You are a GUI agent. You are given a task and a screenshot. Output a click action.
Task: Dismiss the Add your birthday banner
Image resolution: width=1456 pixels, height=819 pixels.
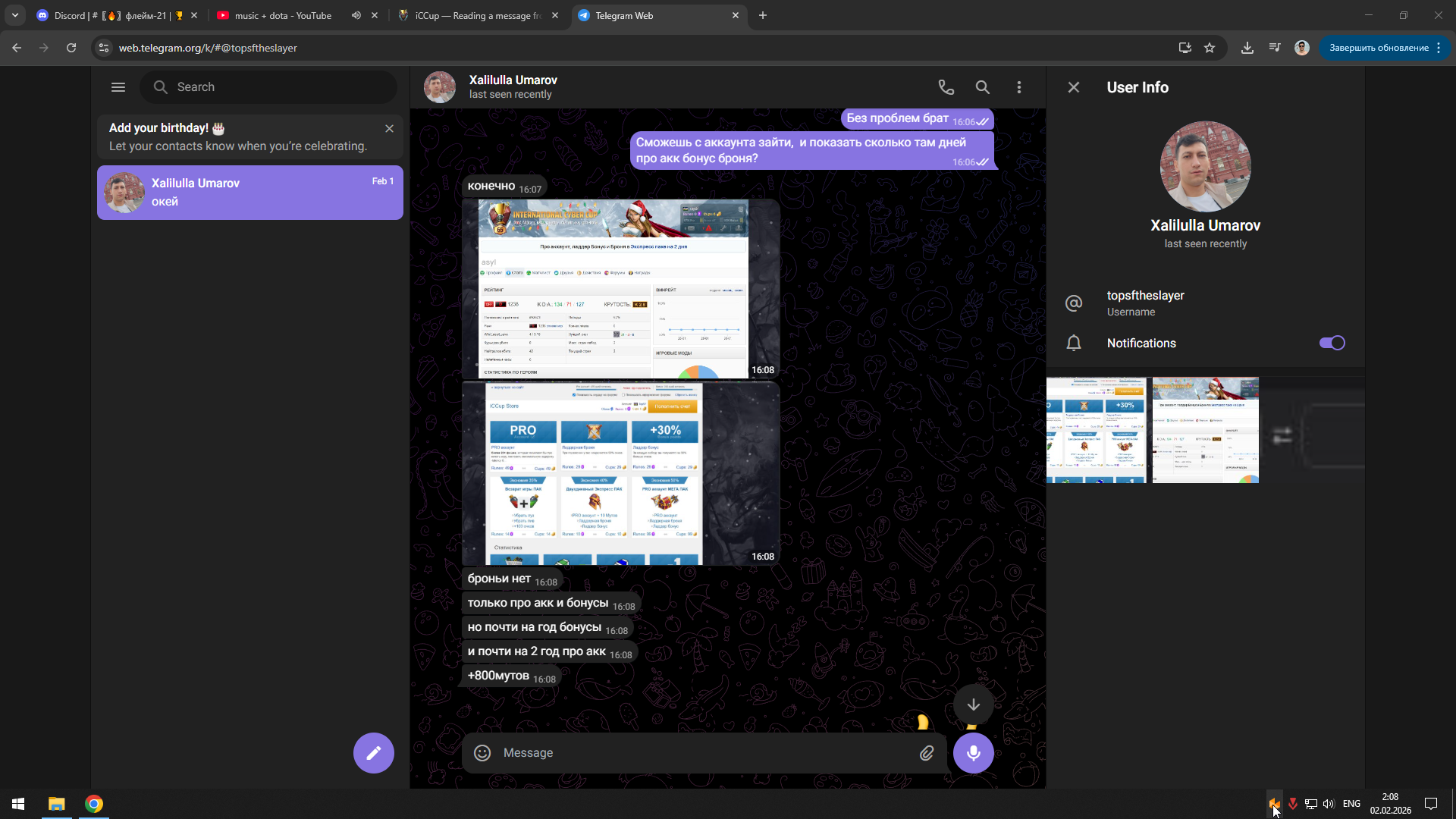coord(389,129)
